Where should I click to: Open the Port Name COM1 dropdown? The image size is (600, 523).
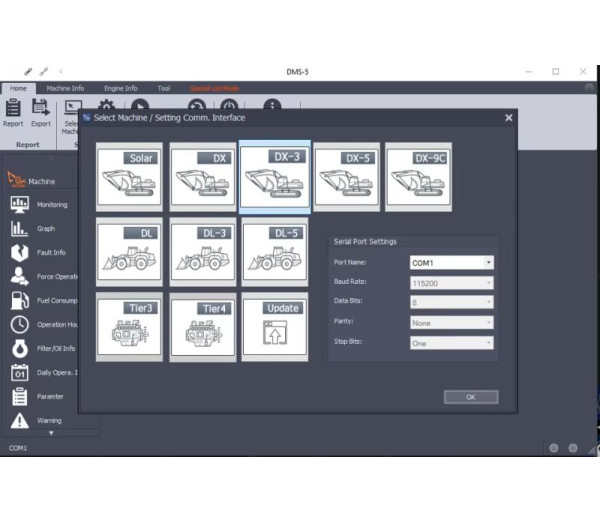[452, 263]
